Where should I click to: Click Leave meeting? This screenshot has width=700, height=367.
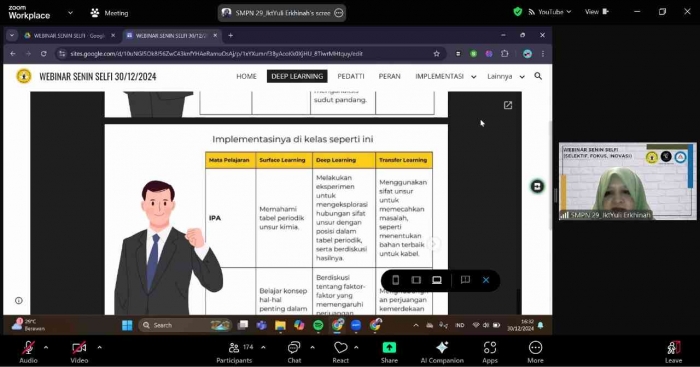tap(673, 352)
